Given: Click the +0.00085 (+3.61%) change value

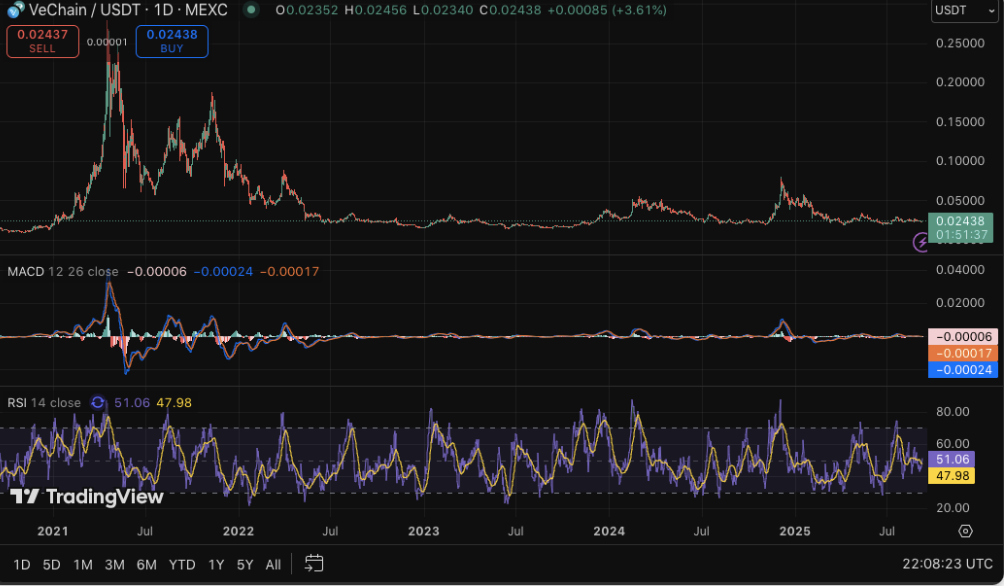Looking at the screenshot, I should [x=607, y=10].
